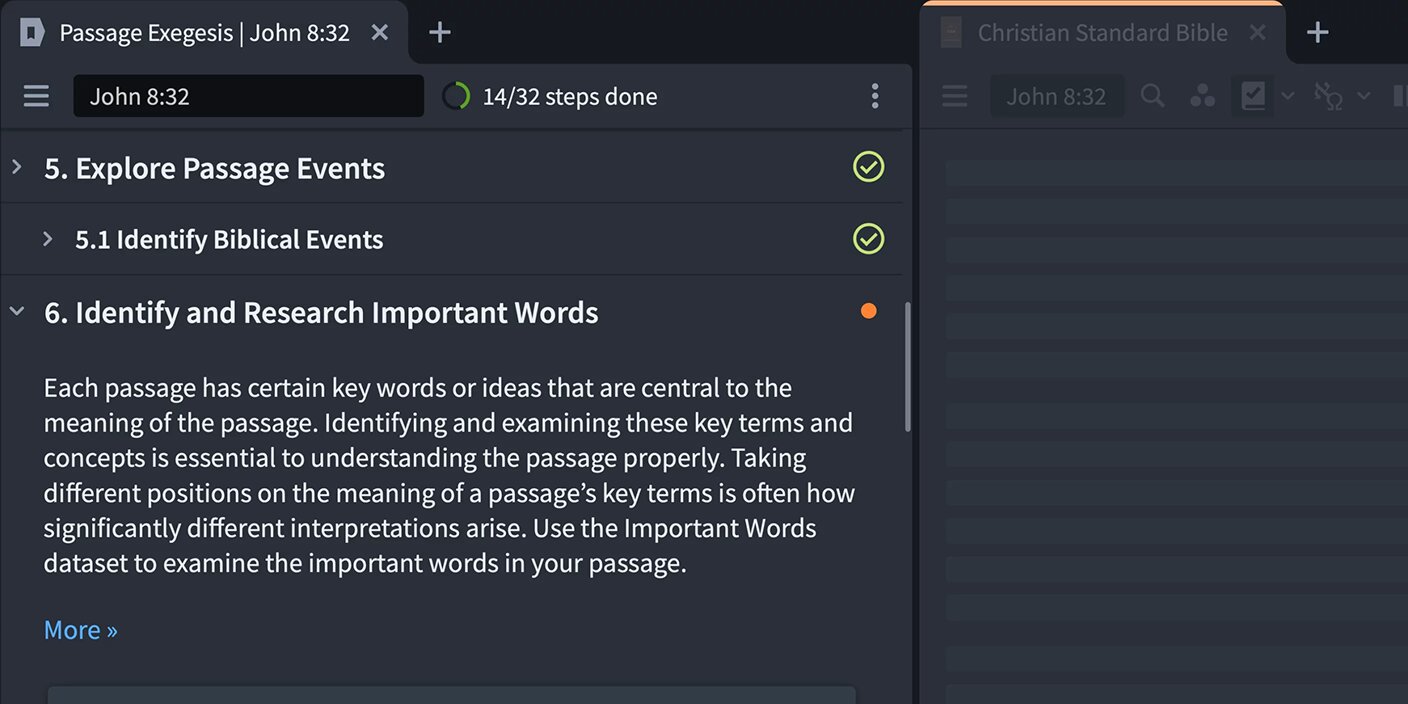Click the More » link
1408x704 pixels.
pyautogui.click(x=81, y=630)
